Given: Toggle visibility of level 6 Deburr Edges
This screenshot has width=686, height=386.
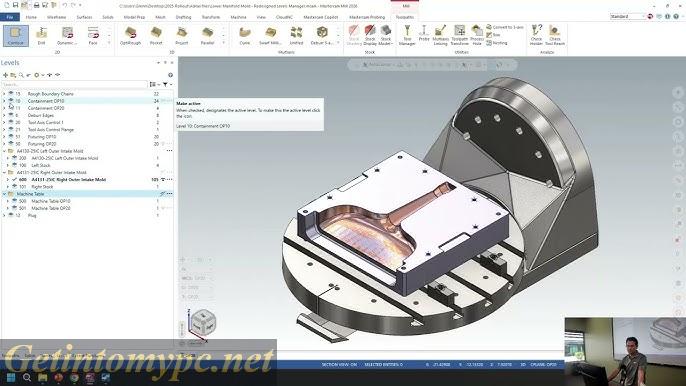Looking at the screenshot, I should [11, 115].
